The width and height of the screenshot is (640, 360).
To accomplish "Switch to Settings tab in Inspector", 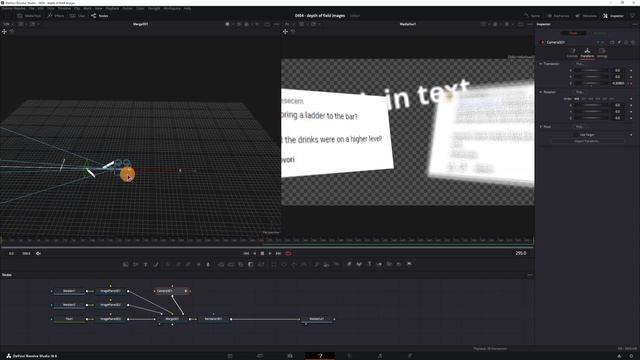I will pyautogui.click(x=602, y=53).
